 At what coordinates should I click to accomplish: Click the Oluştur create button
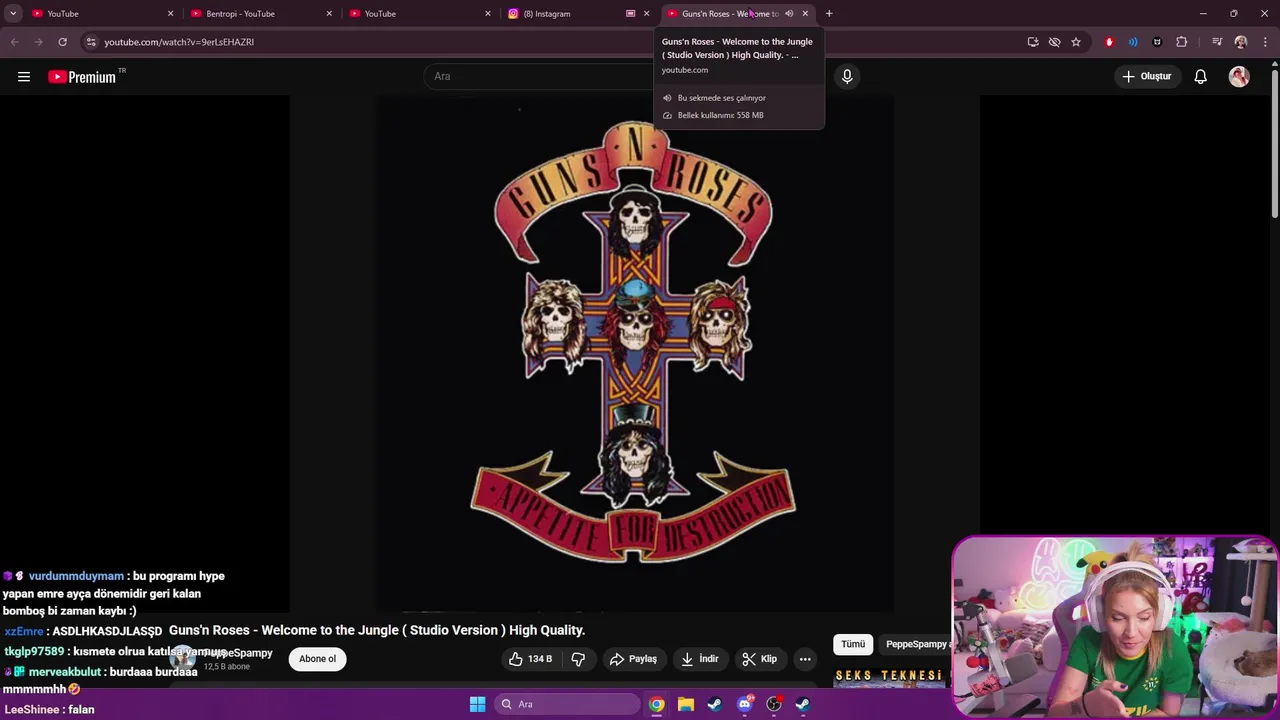click(x=1146, y=76)
